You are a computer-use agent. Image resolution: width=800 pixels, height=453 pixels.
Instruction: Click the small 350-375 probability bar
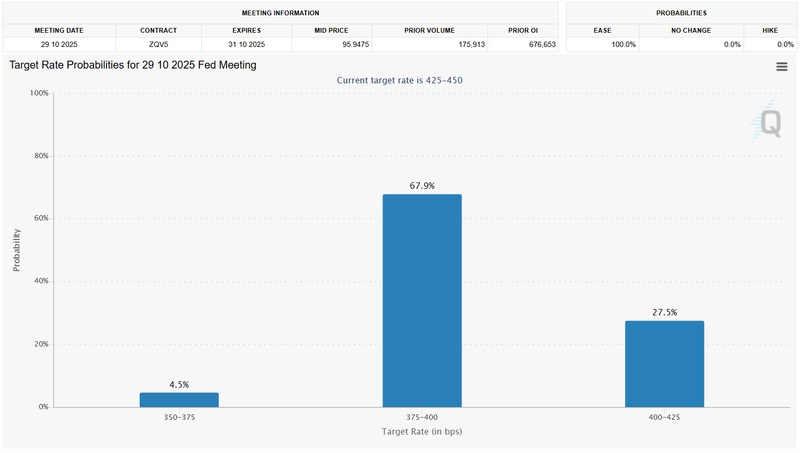pos(179,400)
